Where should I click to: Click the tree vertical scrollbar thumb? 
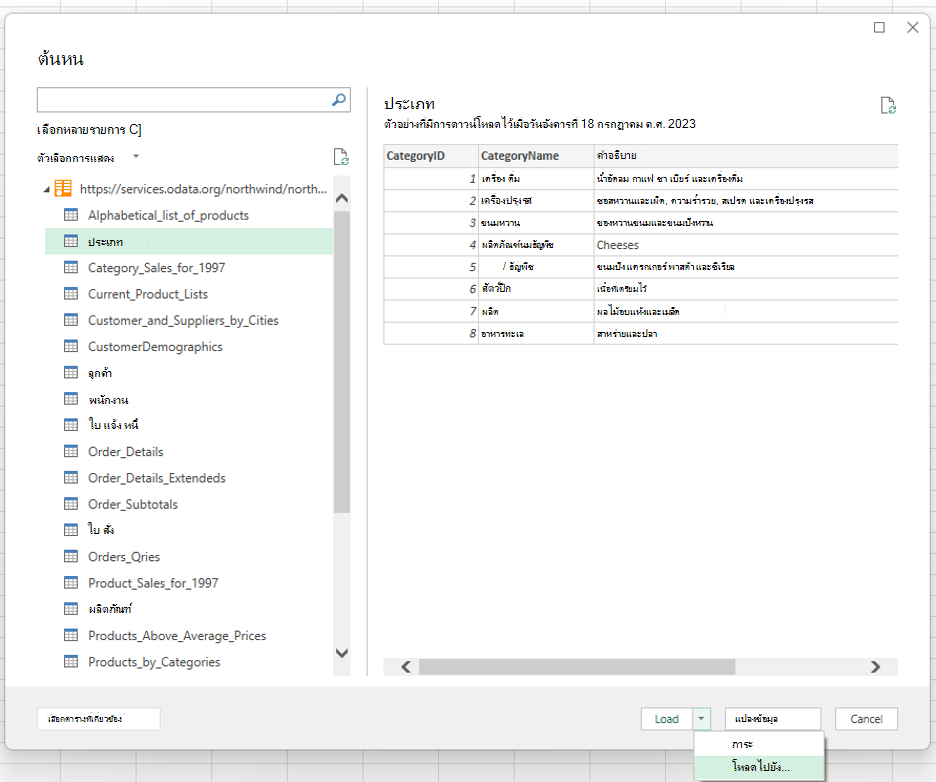[342, 362]
